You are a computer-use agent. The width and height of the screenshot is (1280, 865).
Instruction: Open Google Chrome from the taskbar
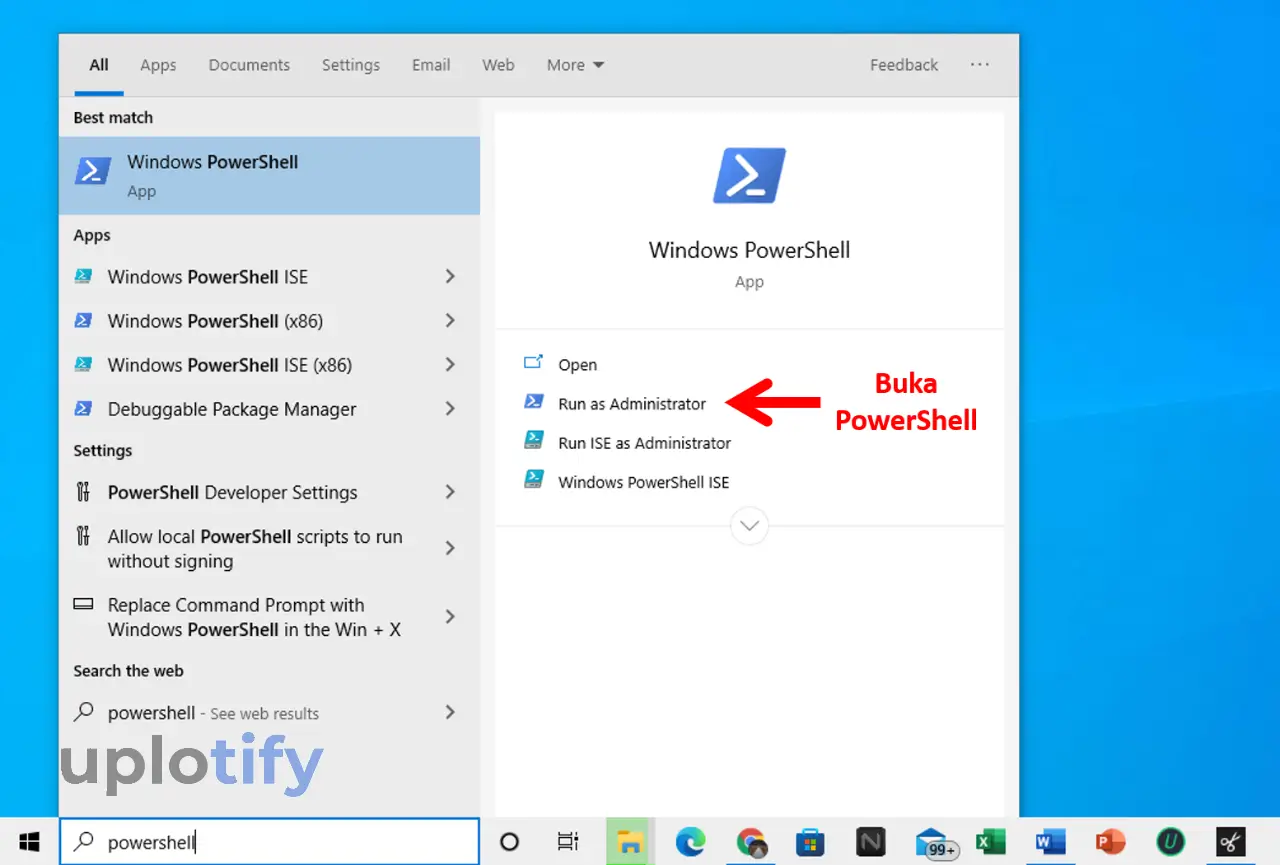click(751, 842)
